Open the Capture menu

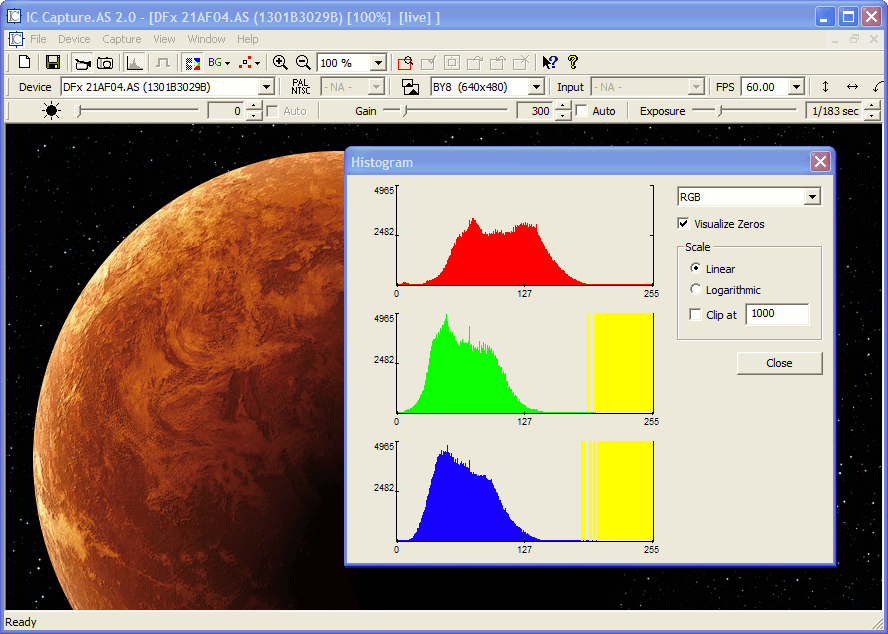[122, 39]
